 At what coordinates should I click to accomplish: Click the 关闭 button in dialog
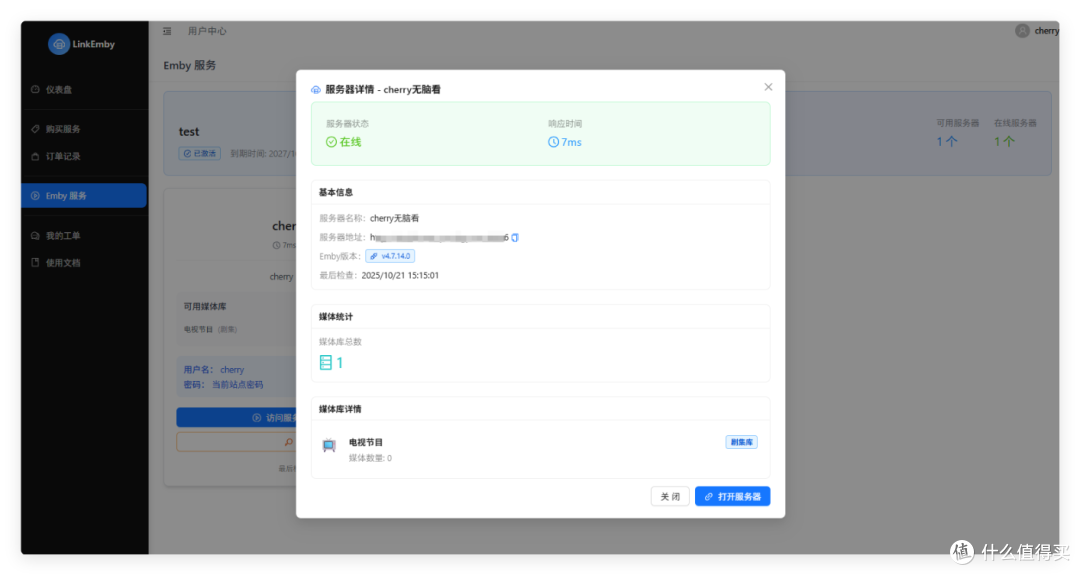tap(670, 496)
